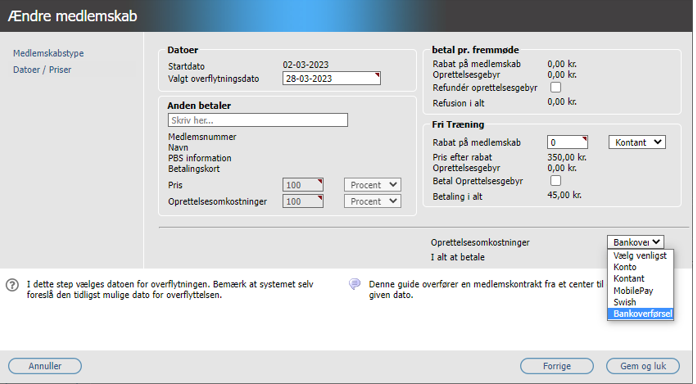Collapse the Bankoverførsel payment method dropdown

(636, 242)
